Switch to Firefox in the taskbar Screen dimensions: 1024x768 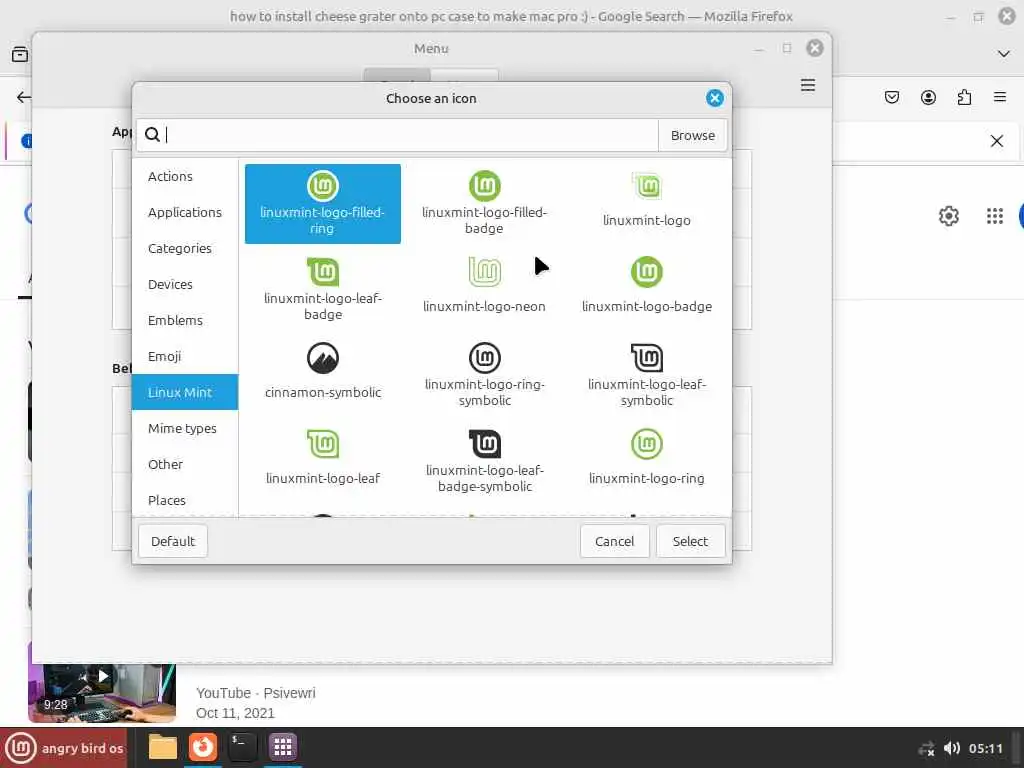(x=203, y=747)
